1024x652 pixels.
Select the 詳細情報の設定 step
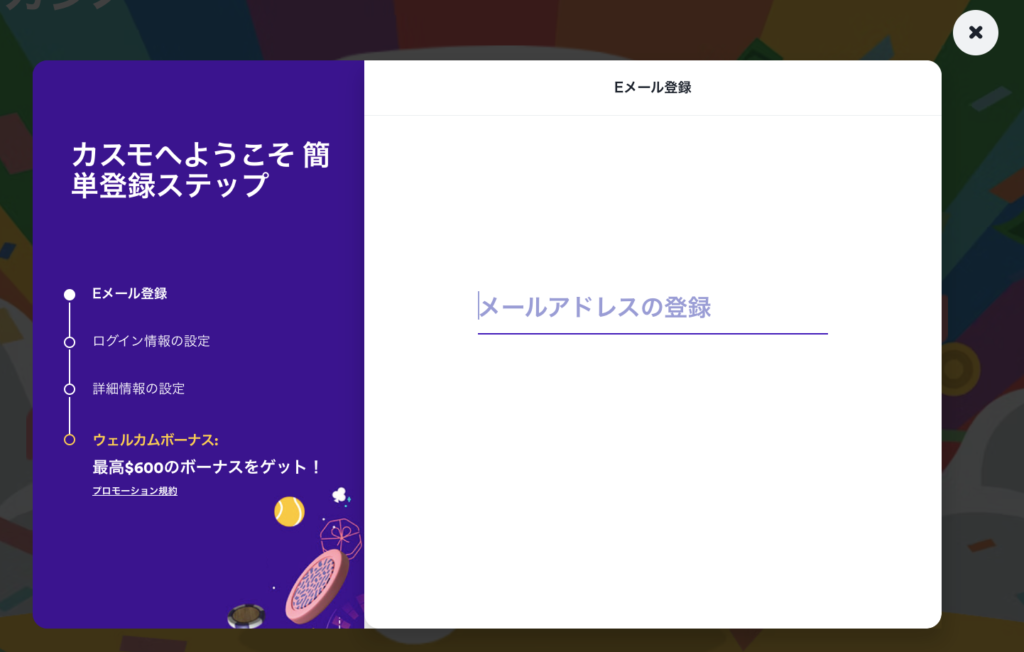(x=138, y=389)
